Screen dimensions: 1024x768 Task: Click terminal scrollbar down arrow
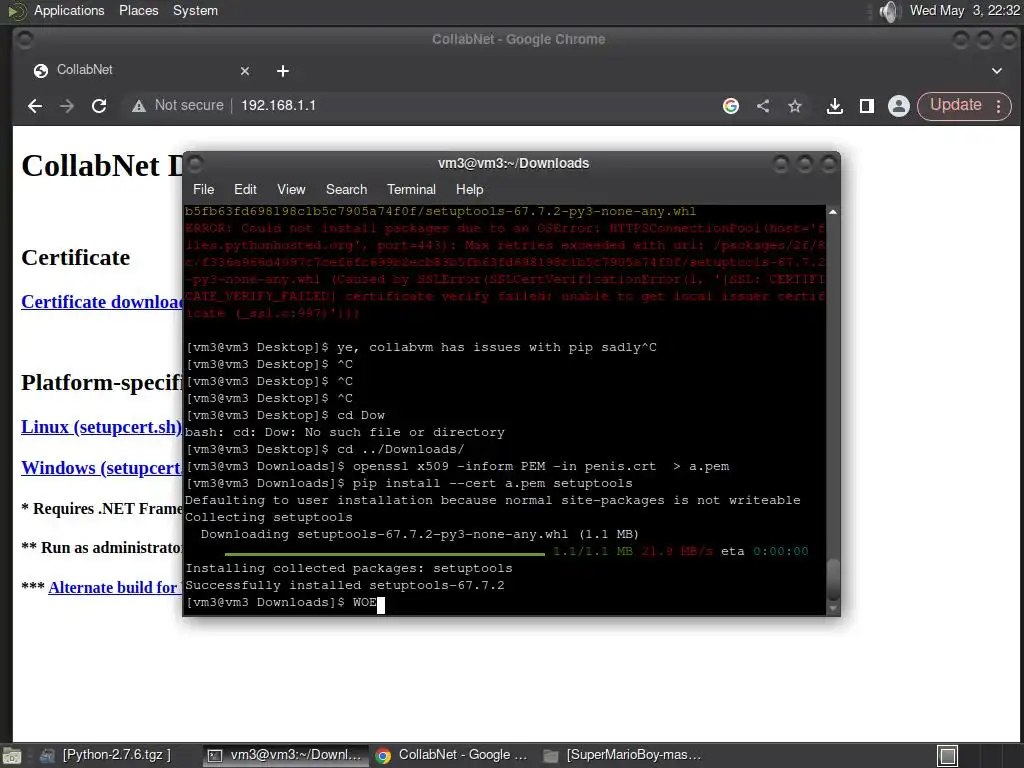tap(833, 608)
